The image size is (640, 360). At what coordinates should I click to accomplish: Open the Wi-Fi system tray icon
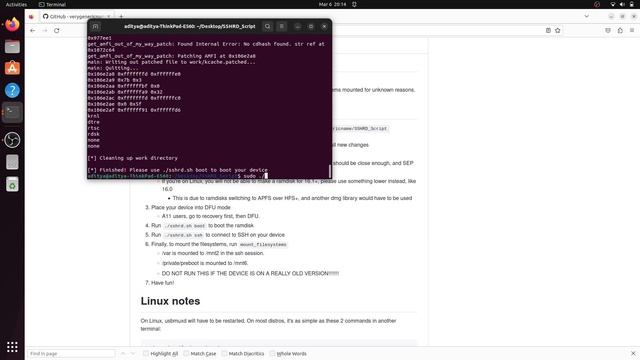click(x=613, y=4)
